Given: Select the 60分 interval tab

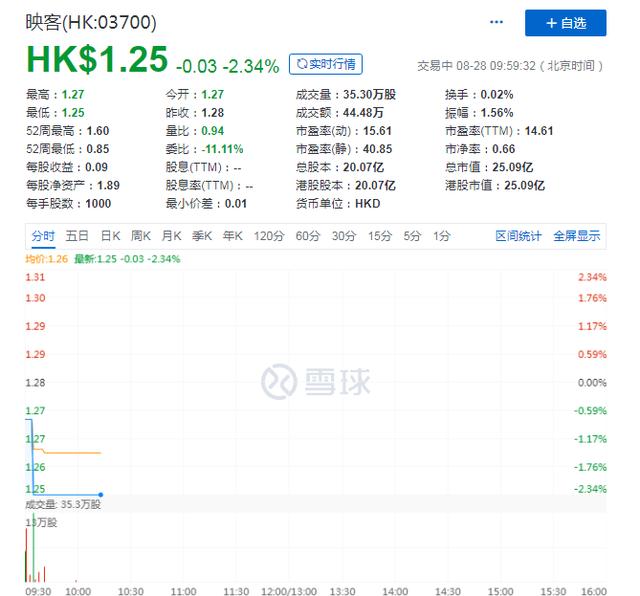Looking at the screenshot, I should [308, 236].
